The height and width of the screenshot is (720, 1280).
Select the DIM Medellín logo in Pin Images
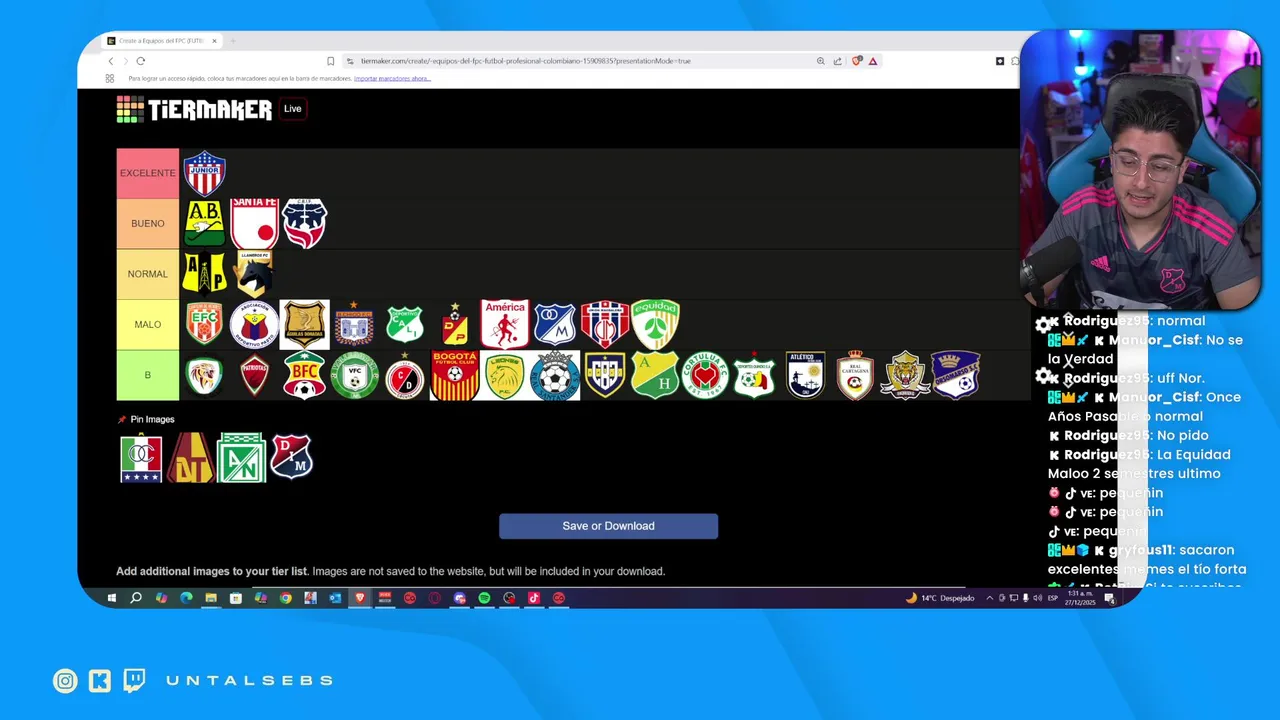tap(291, 456)
